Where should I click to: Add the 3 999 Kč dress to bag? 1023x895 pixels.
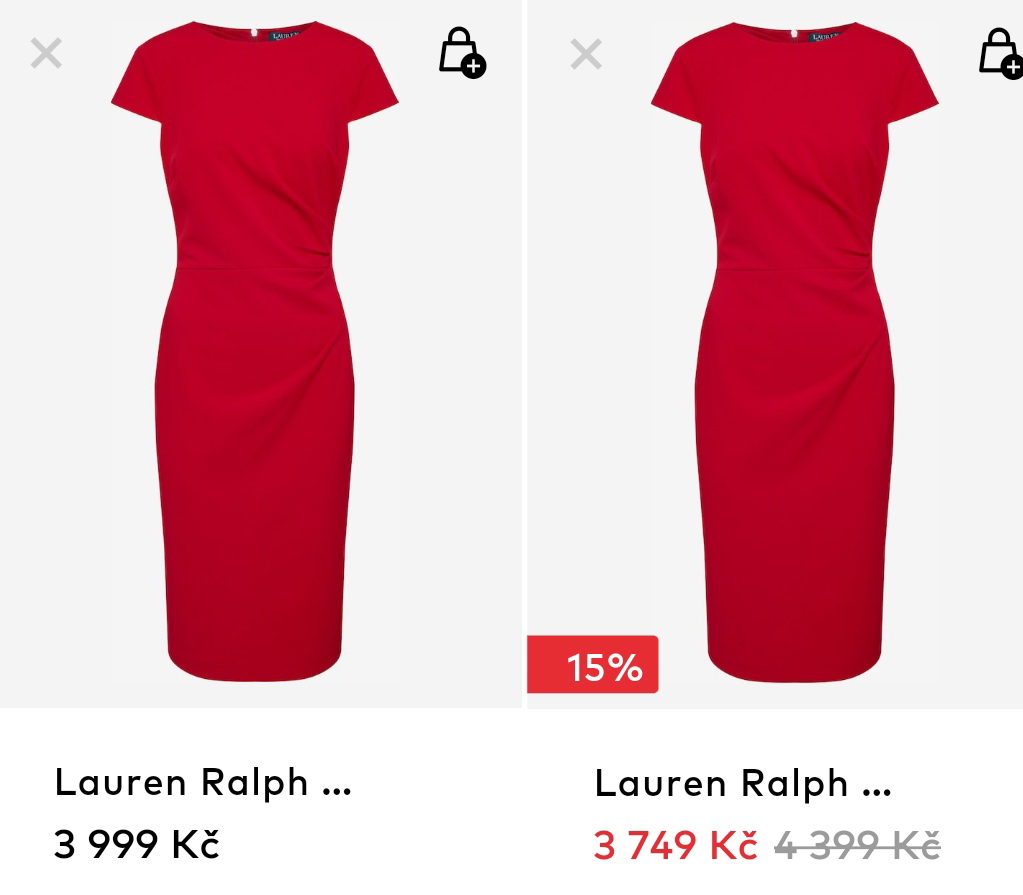coord(462,53)
